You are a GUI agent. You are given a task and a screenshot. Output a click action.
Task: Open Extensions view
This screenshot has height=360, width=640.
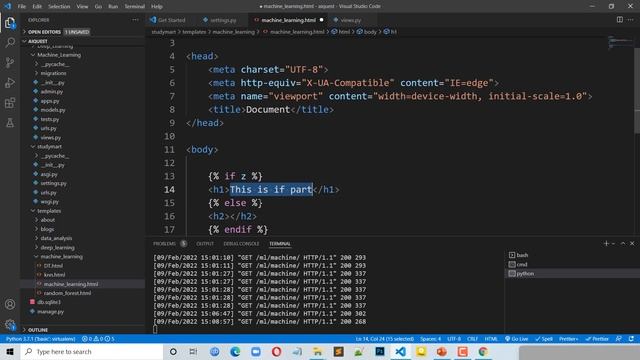[10, 102]
